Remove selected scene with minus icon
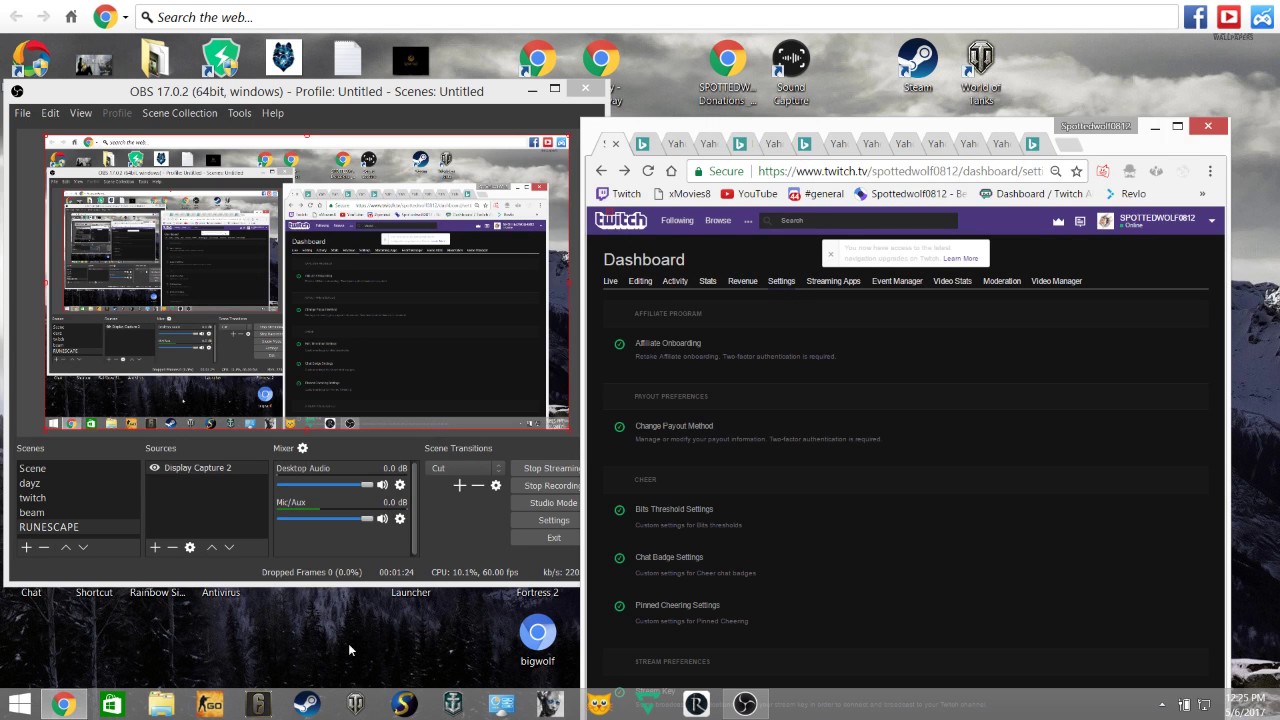 tap(44, 547)
